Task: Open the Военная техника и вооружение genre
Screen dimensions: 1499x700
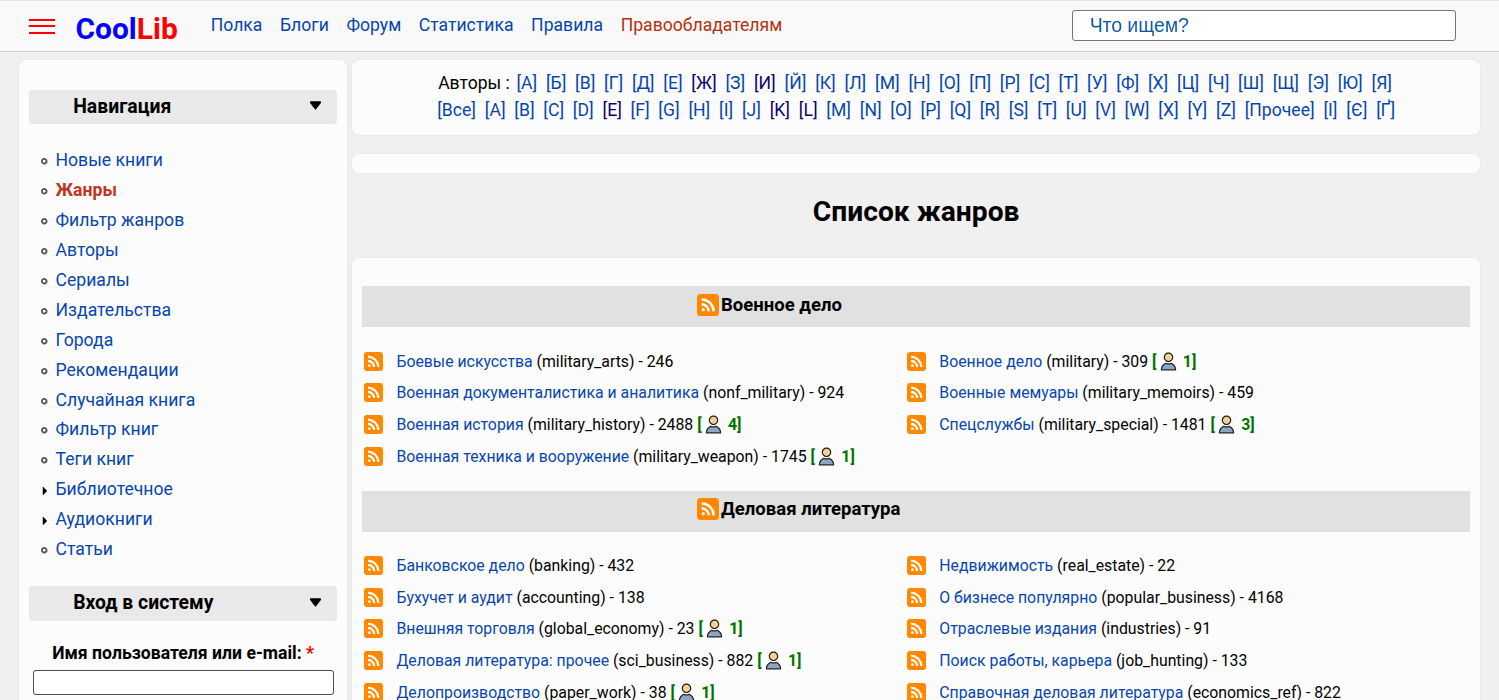Action: click(x=512, y=457)
